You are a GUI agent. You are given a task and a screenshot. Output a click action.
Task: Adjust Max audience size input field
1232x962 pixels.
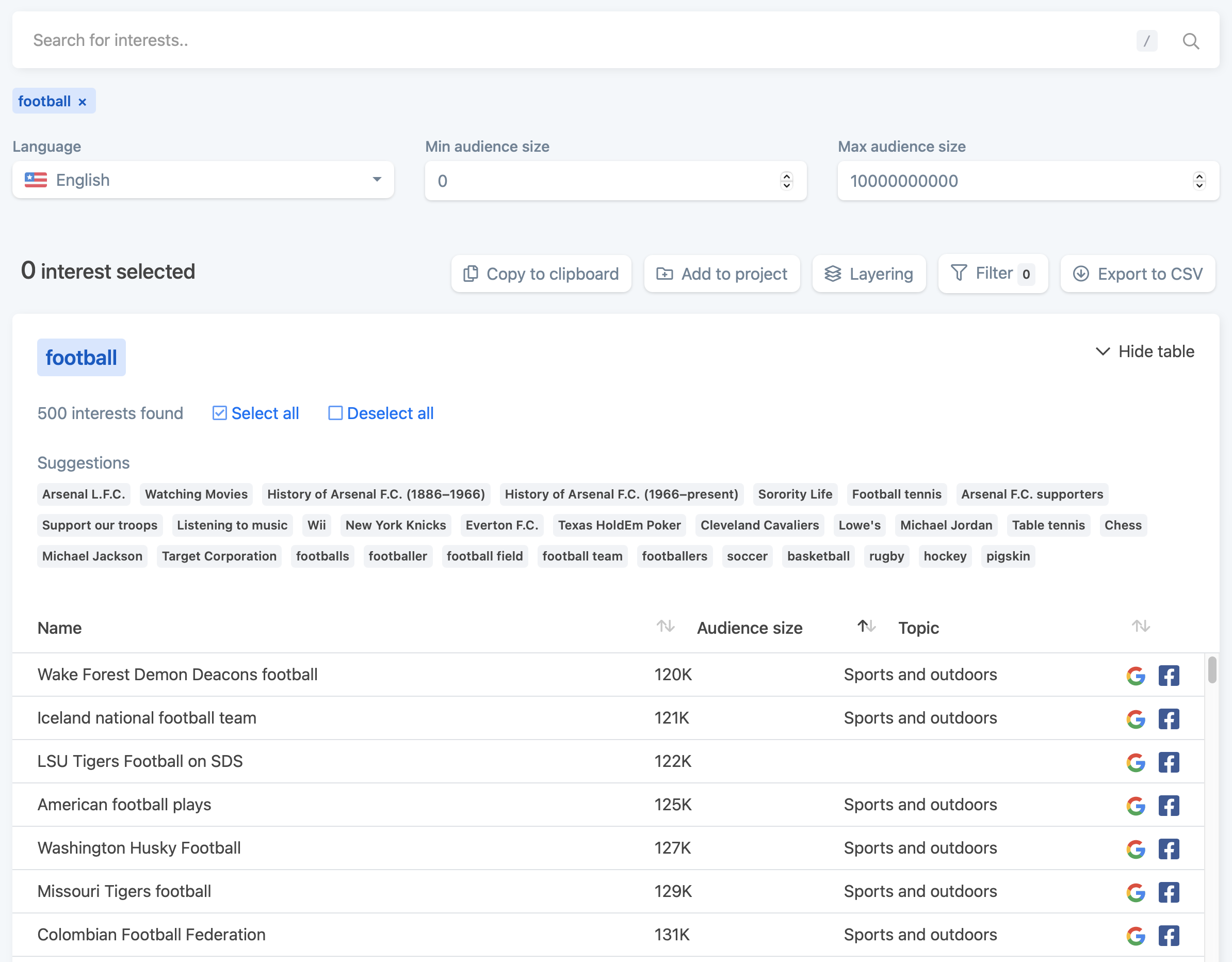click(x=1200, y=180)
